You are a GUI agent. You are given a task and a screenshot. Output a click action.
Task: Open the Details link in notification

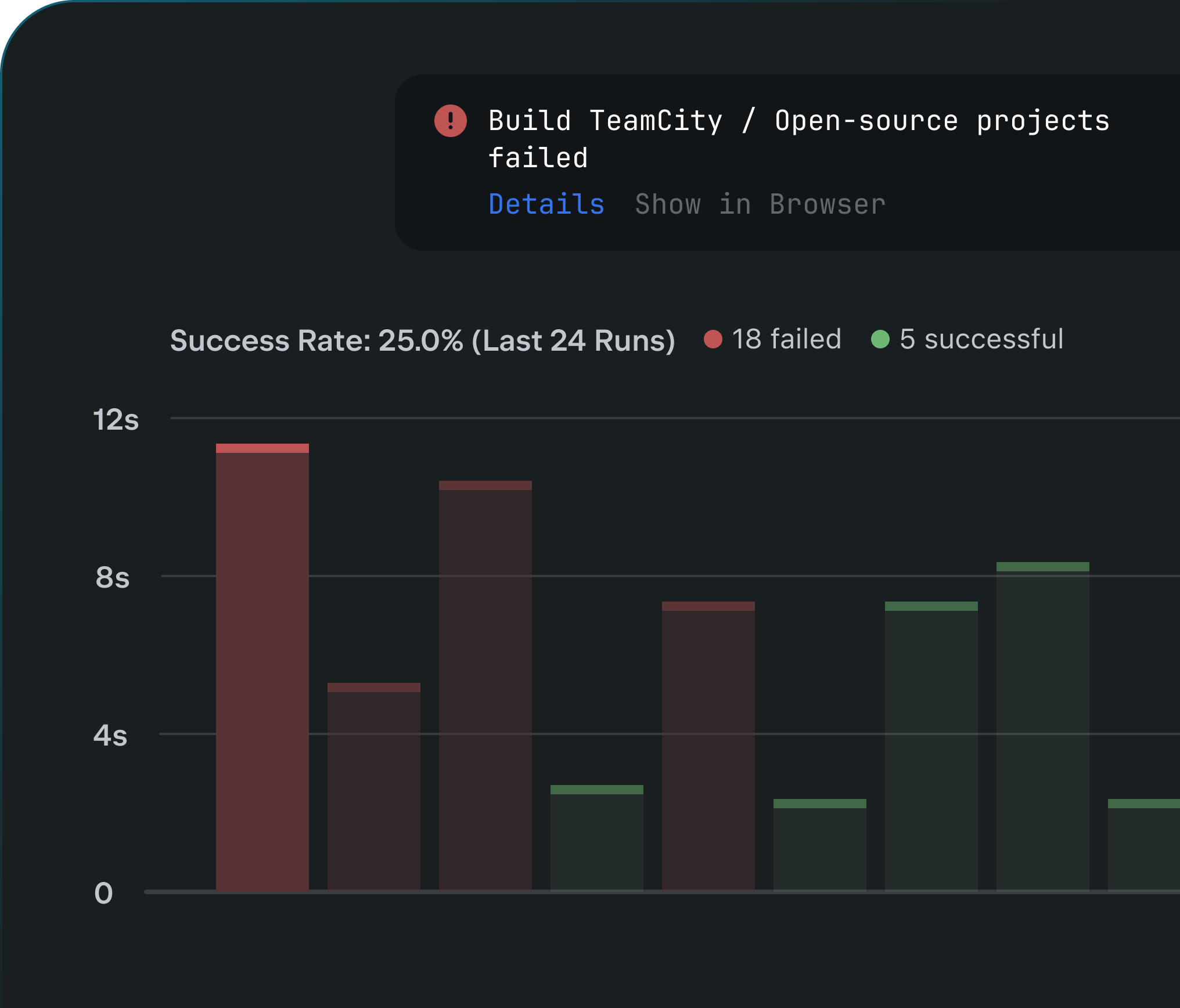(x=546, y=204)
